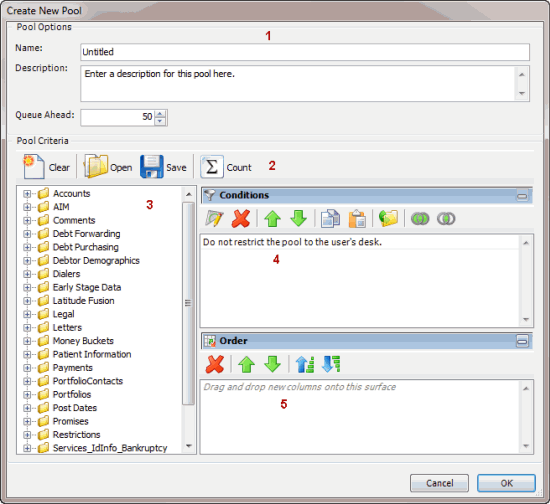
Task: Save the pool criteria with floppy icon
Action: pos(152,167)
